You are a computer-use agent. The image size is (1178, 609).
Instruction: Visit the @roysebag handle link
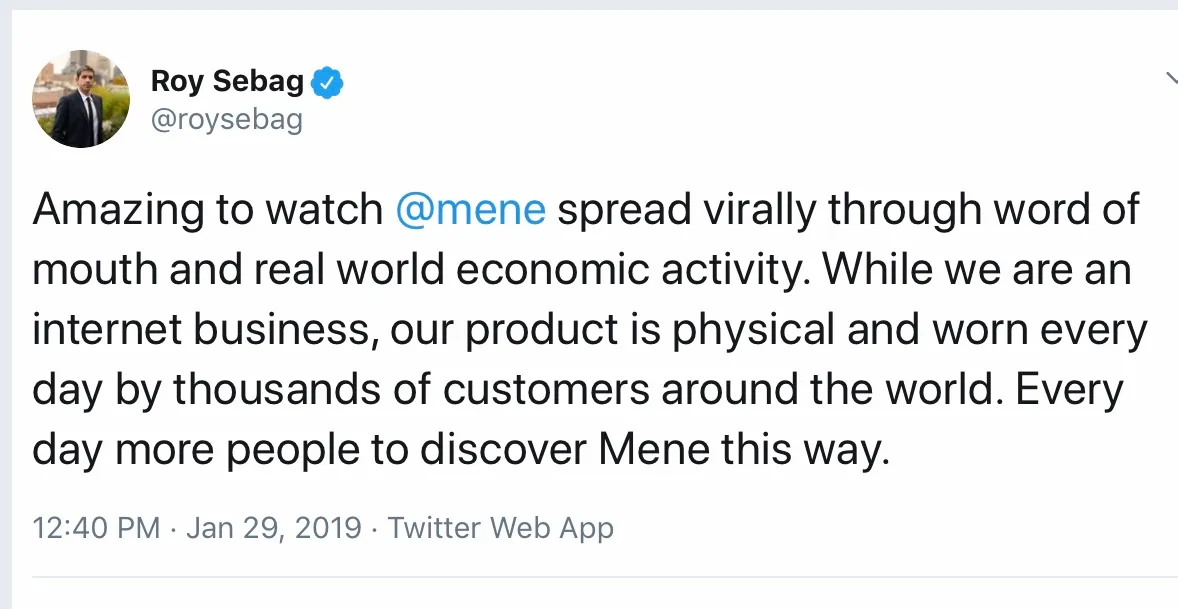click(227, 119)
